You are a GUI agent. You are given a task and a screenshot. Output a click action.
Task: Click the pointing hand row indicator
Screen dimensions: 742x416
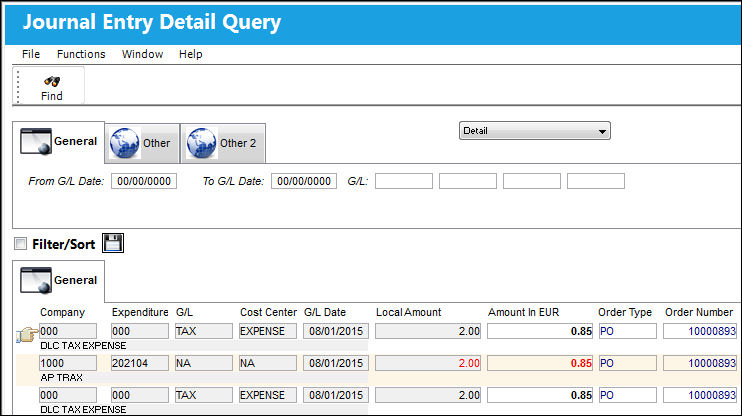coord(27,335)
